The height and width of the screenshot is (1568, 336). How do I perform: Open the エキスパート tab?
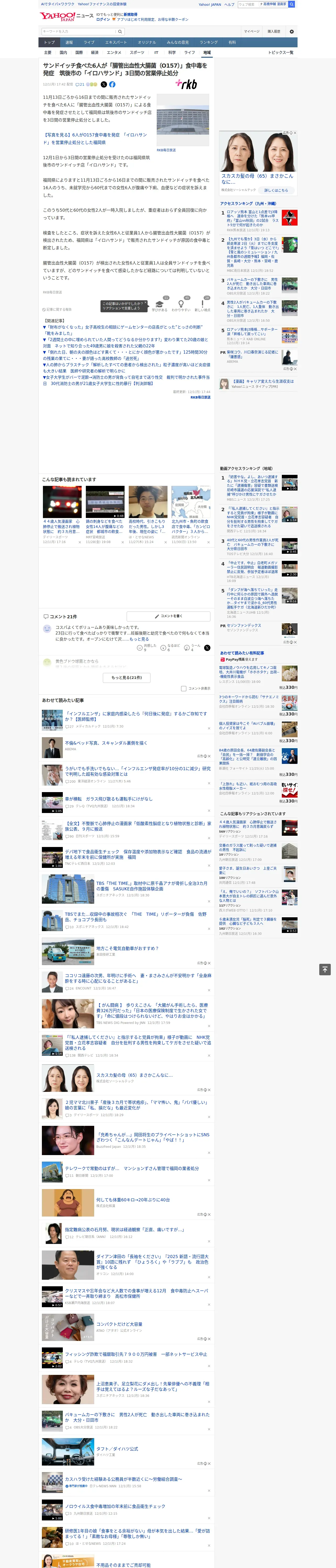[116, 43]
